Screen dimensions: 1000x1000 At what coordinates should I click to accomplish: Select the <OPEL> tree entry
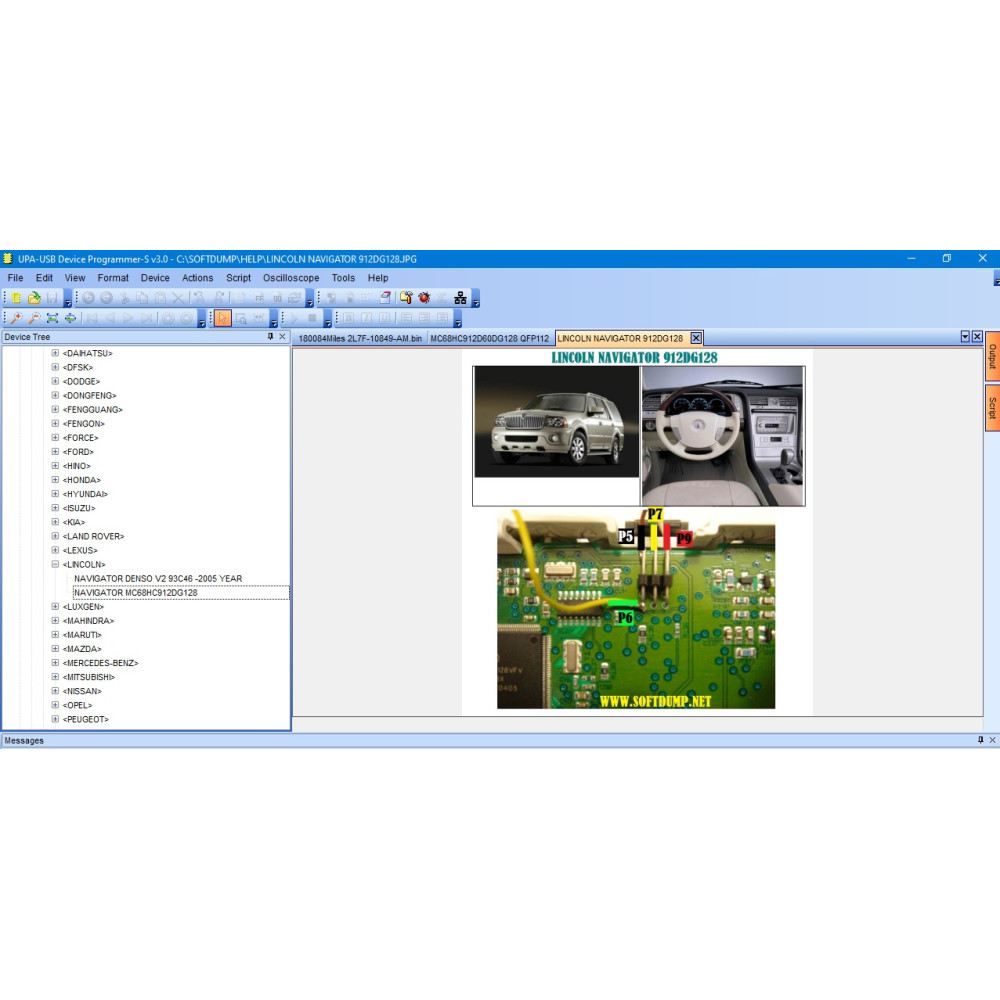click(77, 705)
